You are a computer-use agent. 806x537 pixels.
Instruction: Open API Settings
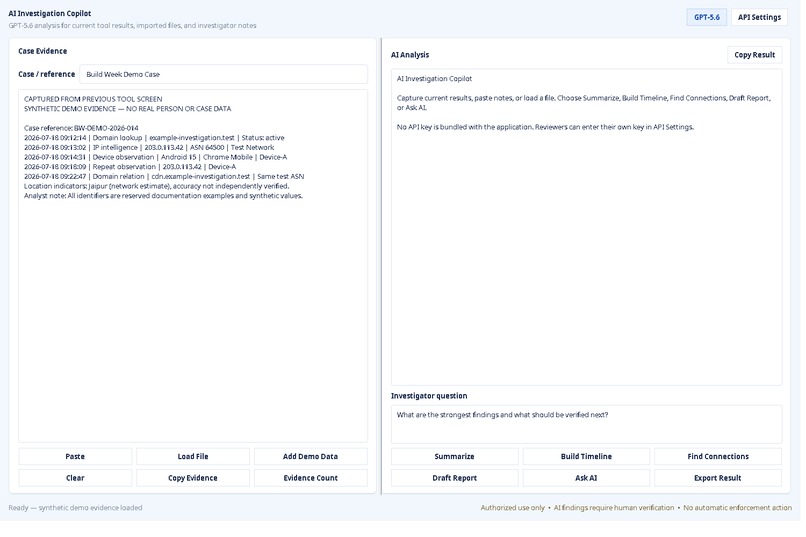tap(759, 17)
